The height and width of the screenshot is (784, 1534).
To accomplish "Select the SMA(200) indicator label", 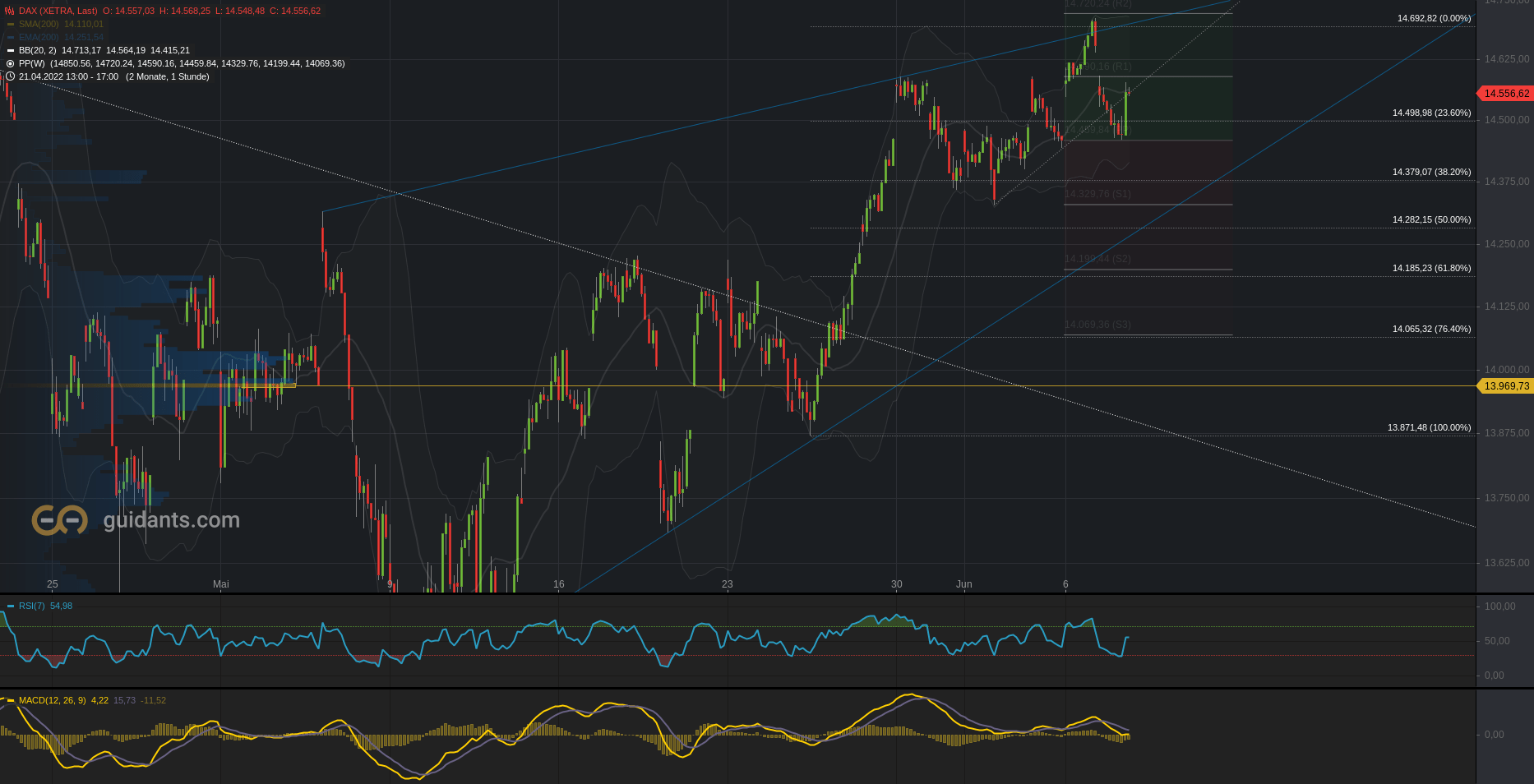I will coord(39,24).
